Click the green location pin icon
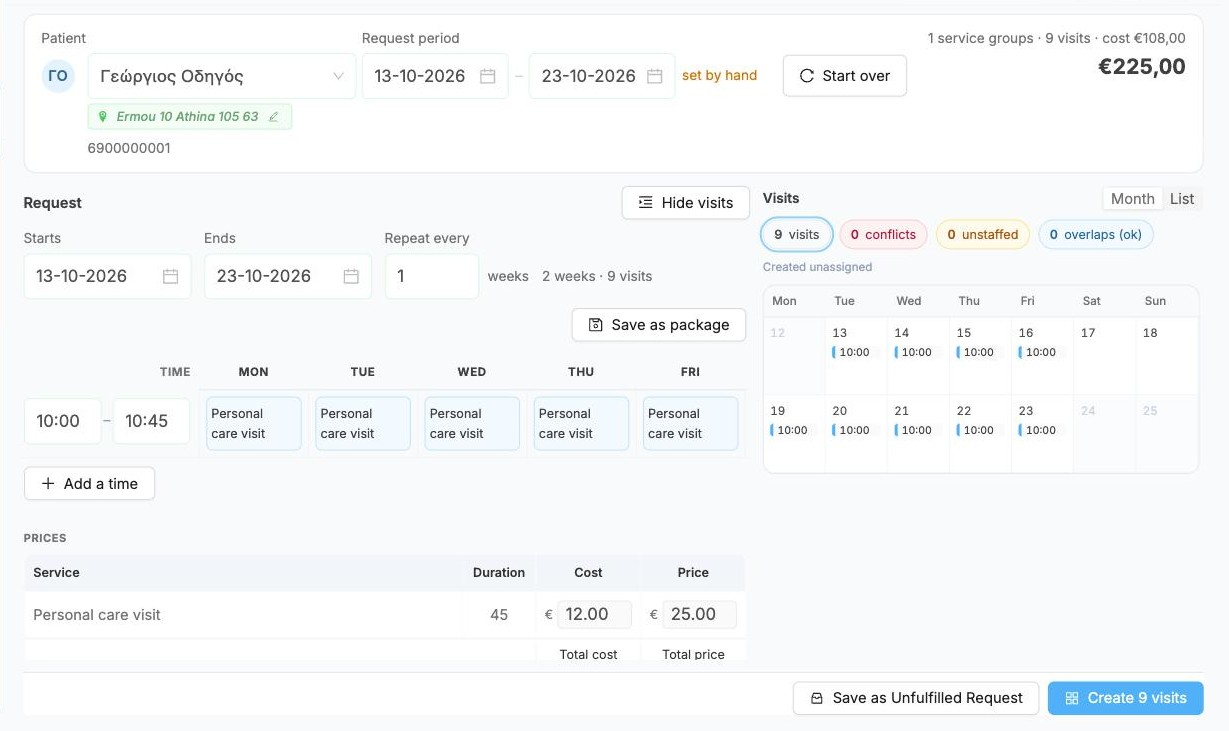Screen dimensions: 1229x731 pos(103,117)
